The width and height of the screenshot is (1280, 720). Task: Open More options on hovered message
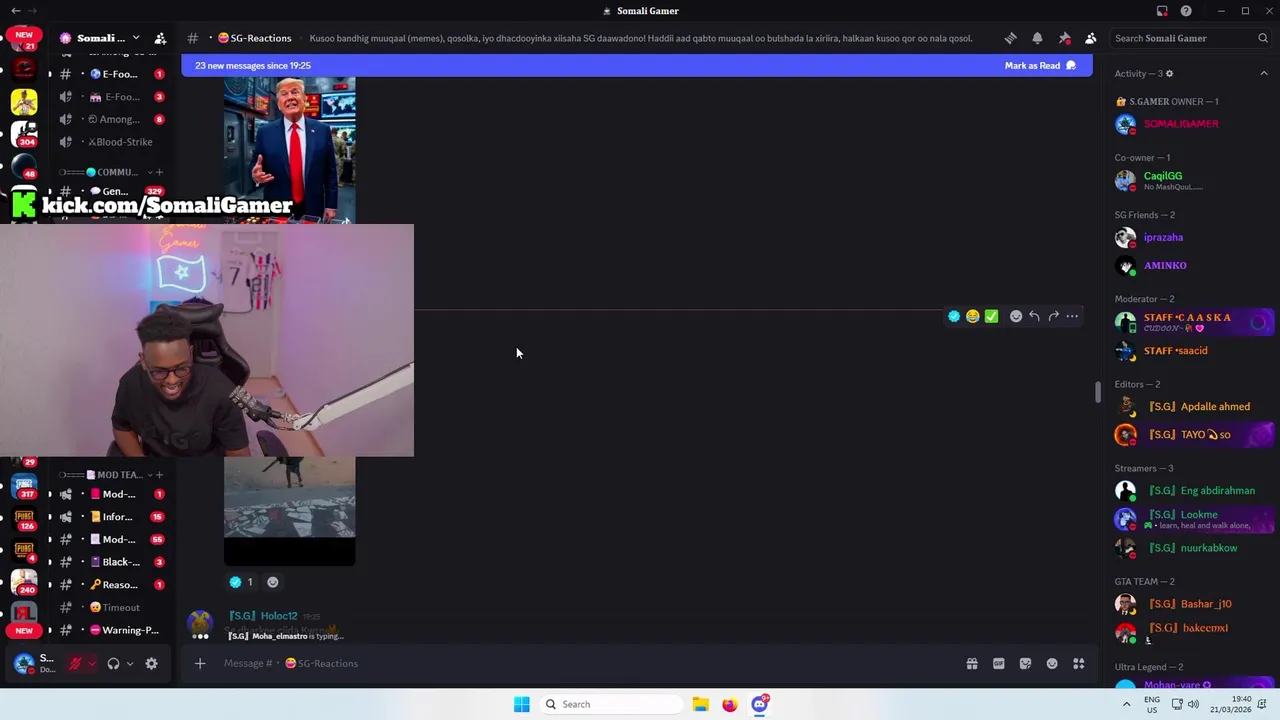pyautogui.click(x=1072, y=316)
